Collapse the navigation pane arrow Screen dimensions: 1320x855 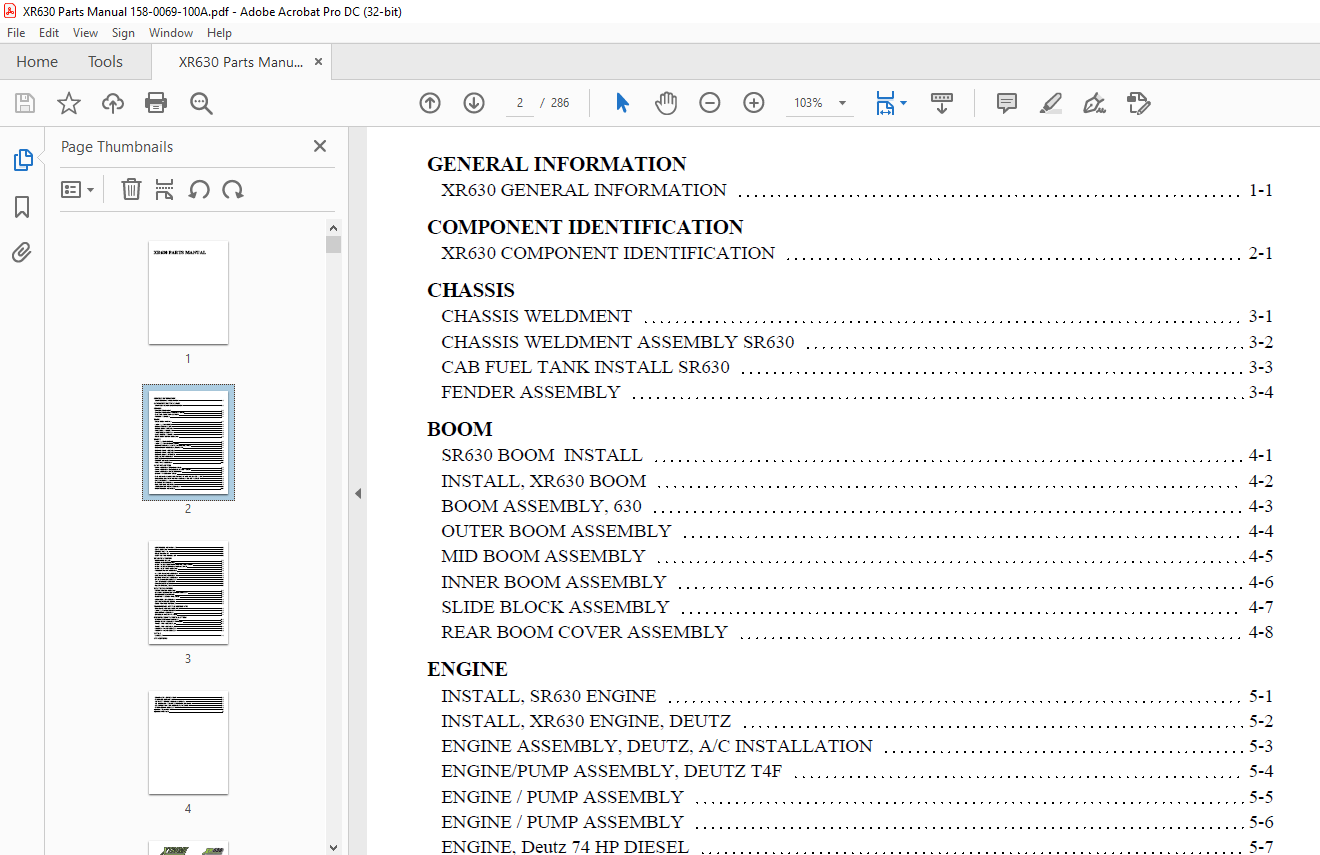[x=358, y=493]
